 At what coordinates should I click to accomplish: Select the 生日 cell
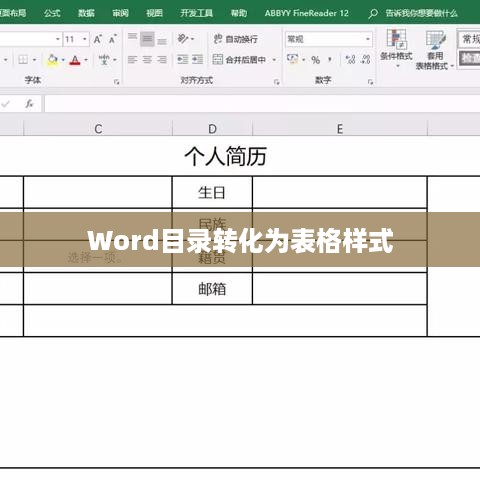212,192
